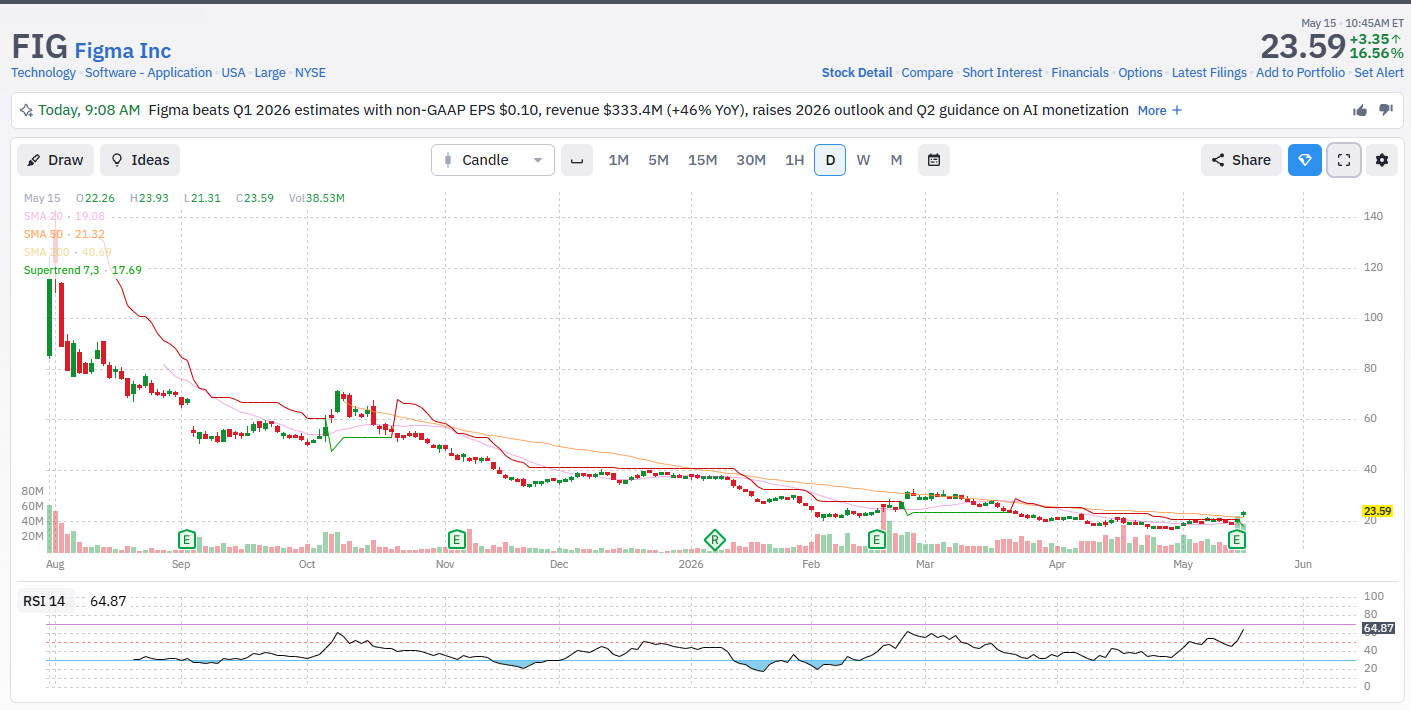Click the SMA 20 indicator label
Viewport: 1411px width, 710px height.
click(x=64, y=216)
